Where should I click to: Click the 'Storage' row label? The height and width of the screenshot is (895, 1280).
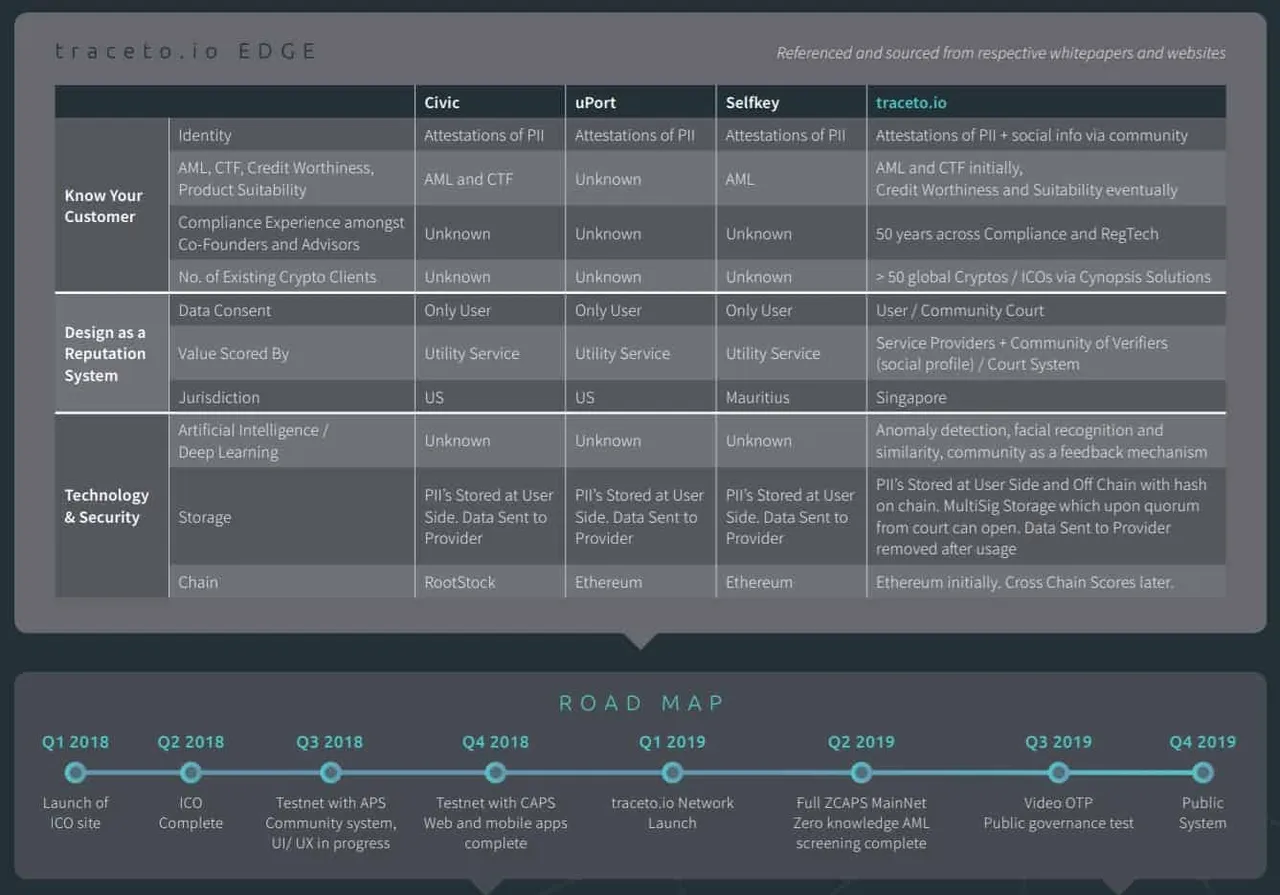[x=204, y=517]
